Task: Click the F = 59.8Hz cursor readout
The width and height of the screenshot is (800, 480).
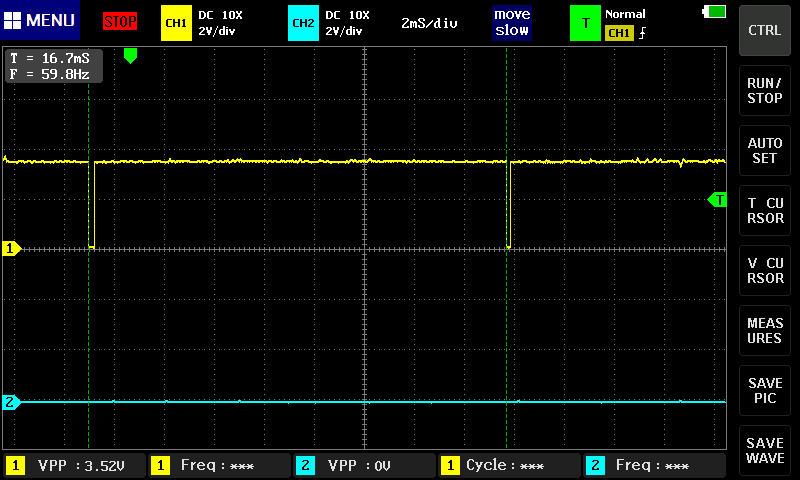Action: 50,74
